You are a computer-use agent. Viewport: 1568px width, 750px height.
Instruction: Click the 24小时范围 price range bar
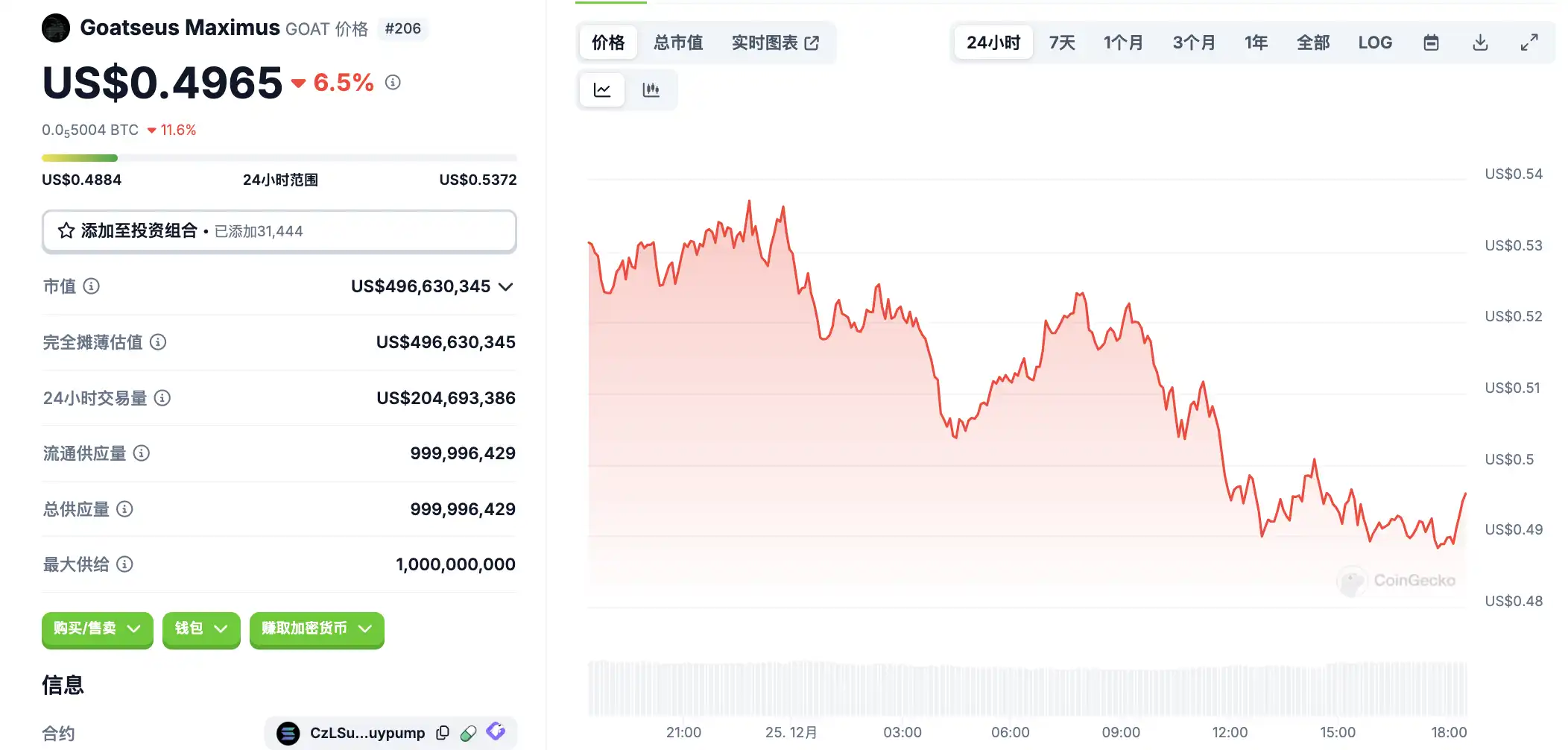279,158
